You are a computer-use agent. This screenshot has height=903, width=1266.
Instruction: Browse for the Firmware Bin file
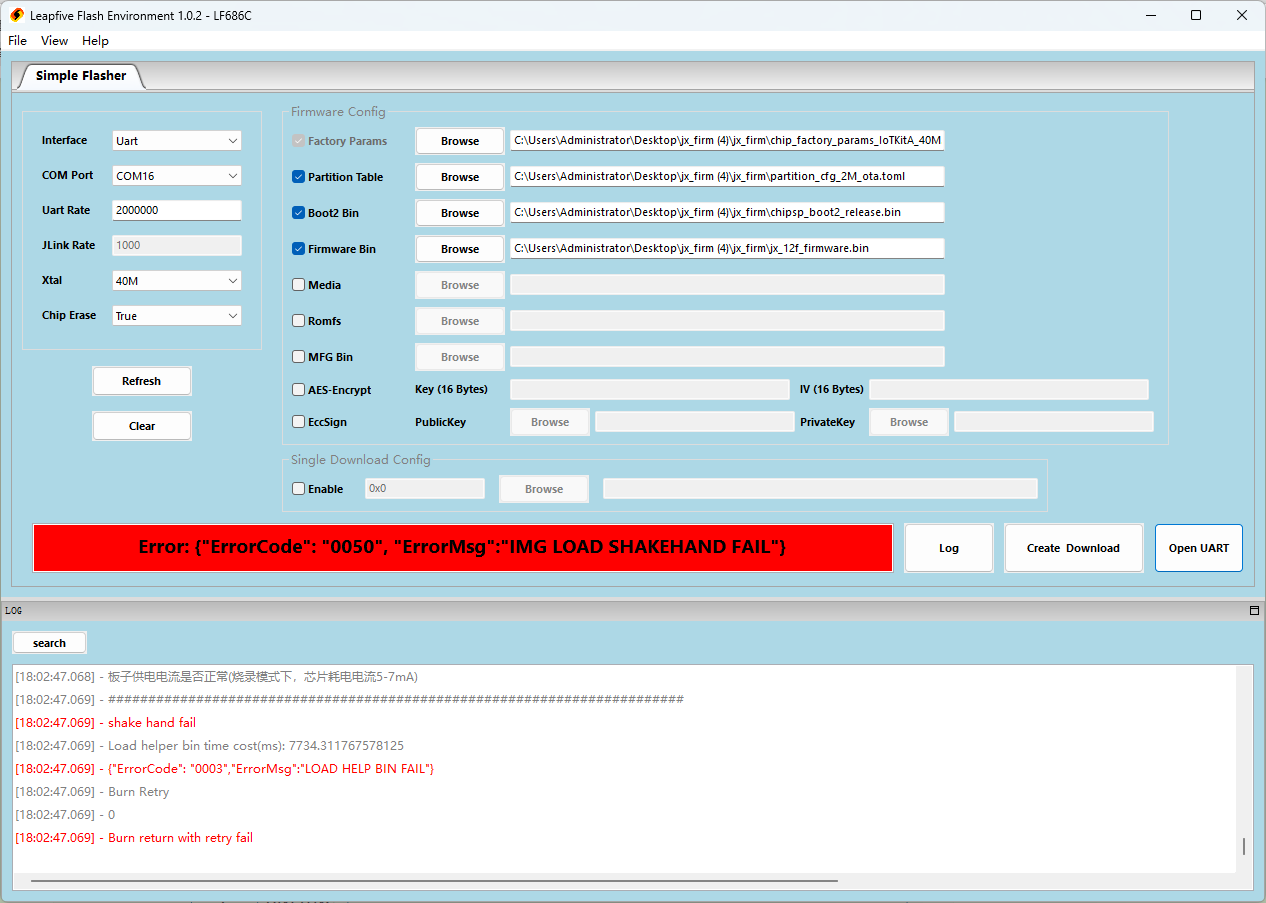pyautogui.click(x=460, y=249)
